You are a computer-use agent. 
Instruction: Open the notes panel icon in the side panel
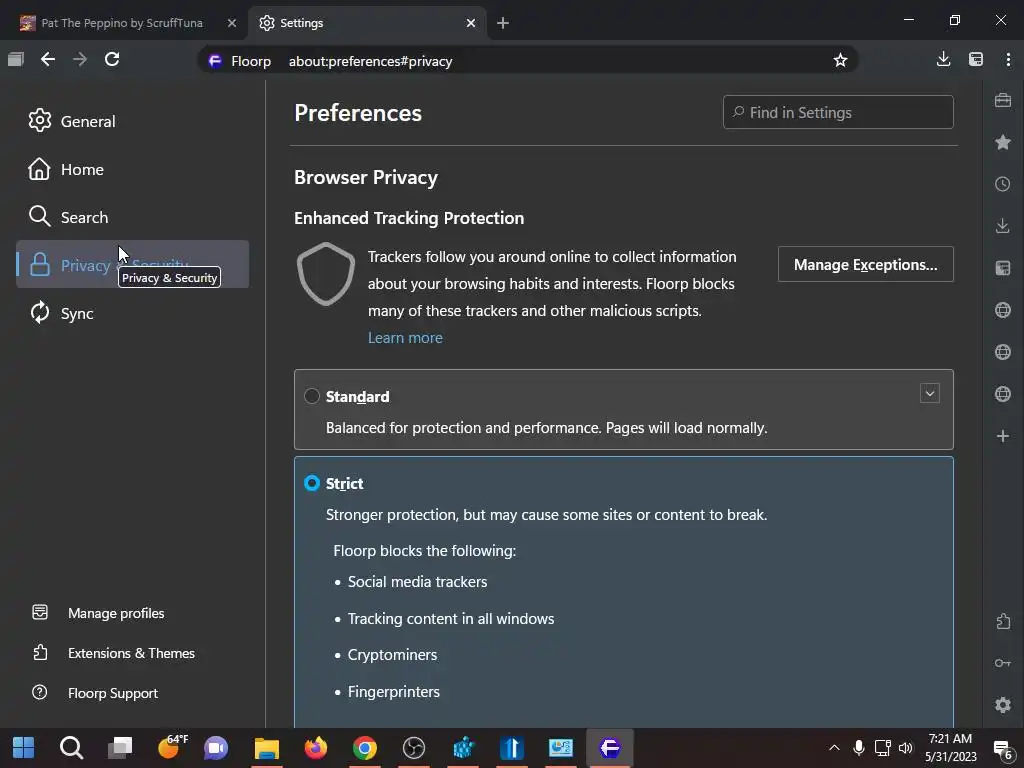(x=1003, y=268)
